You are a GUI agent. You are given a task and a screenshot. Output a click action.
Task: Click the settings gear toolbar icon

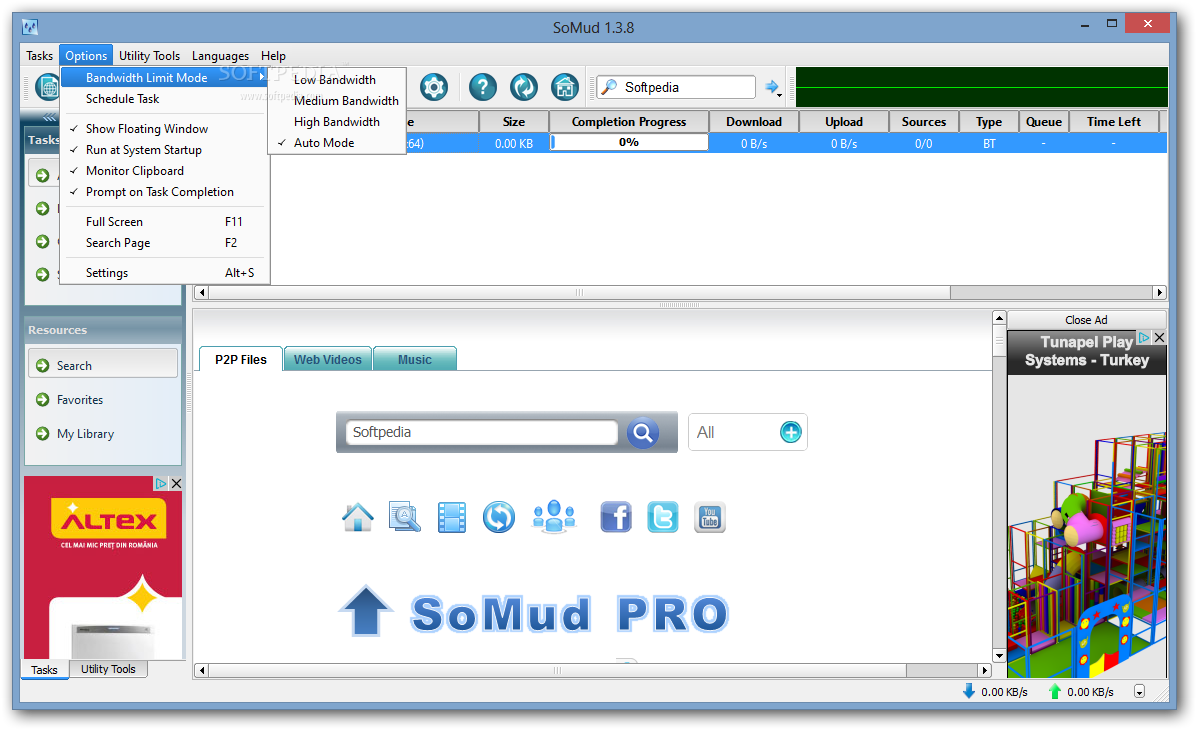pos(434,87)
